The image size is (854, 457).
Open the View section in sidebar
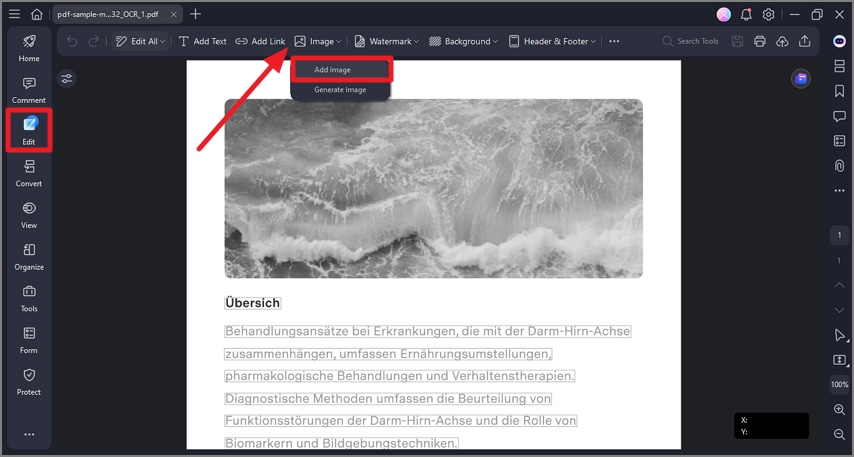click(x=29, y=215)
